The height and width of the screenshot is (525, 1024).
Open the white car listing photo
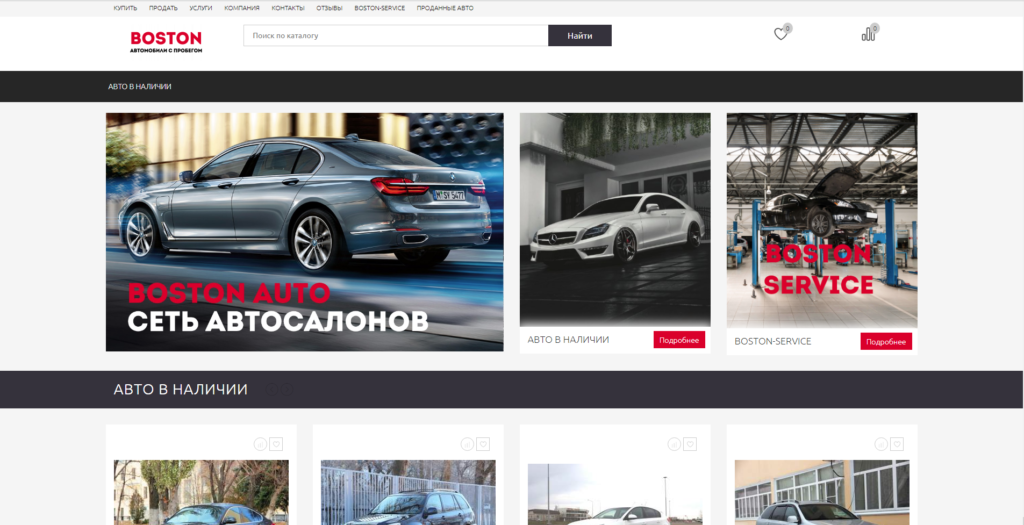point(615,494)
